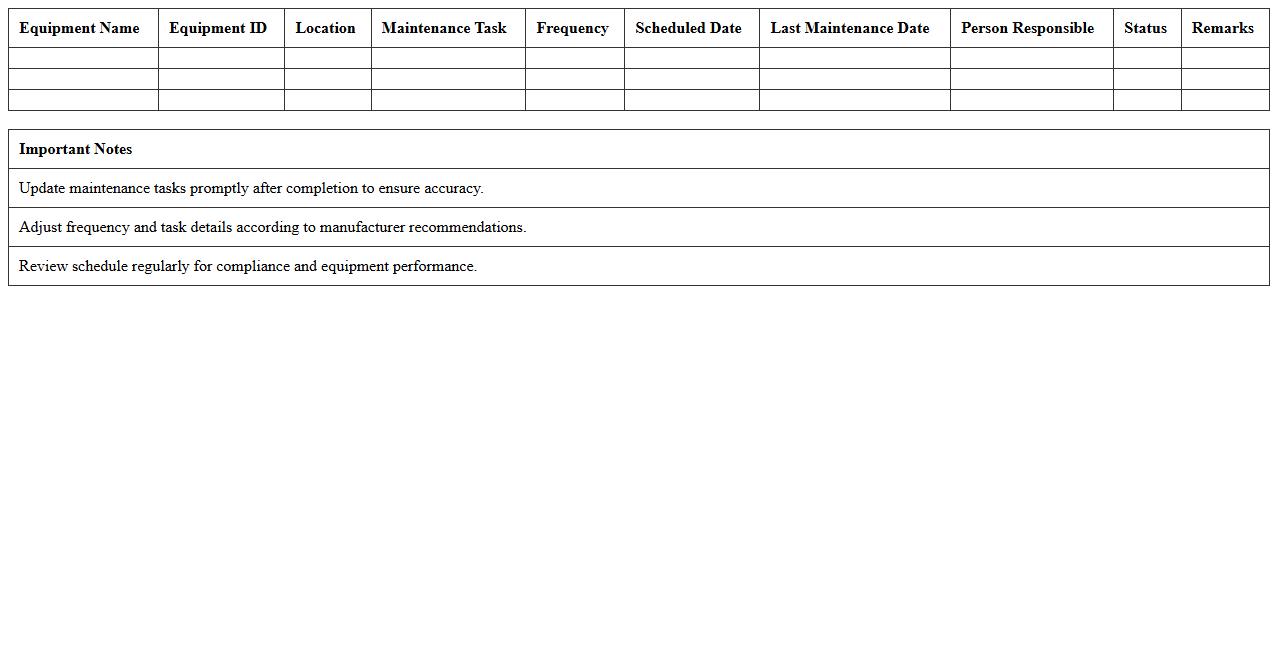Click the first row Frequency cell
The width and height of the screenshot is (1278, 650).
coord(573,58)
